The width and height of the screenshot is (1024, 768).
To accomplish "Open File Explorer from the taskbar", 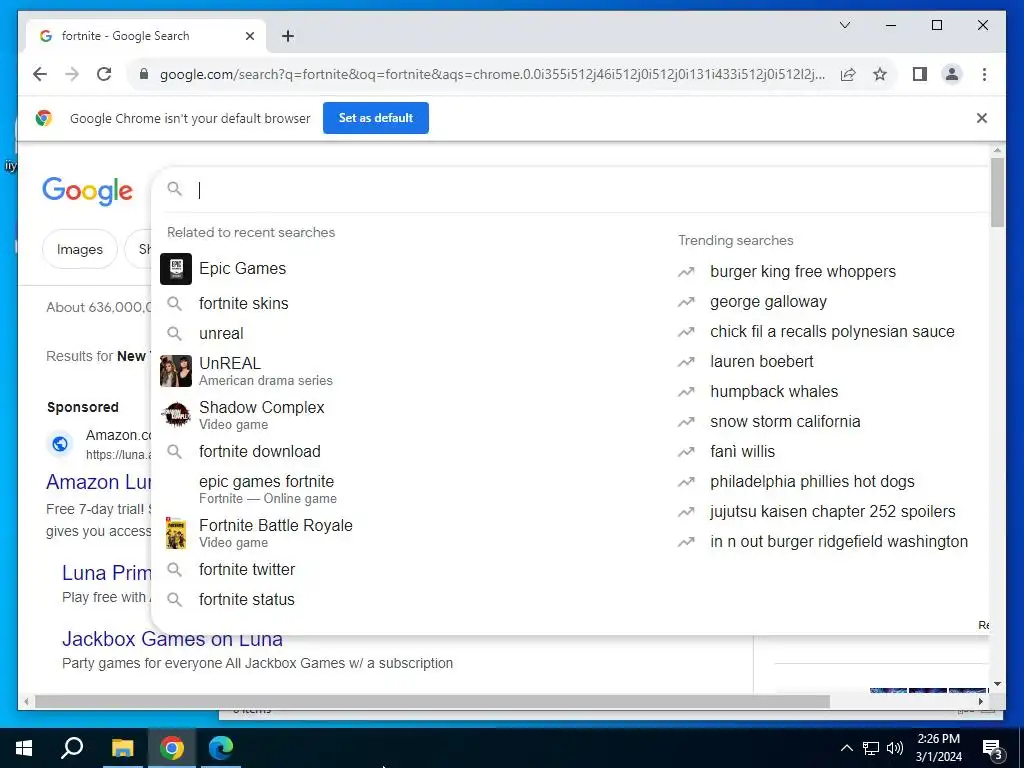I will tap(122, 748).
